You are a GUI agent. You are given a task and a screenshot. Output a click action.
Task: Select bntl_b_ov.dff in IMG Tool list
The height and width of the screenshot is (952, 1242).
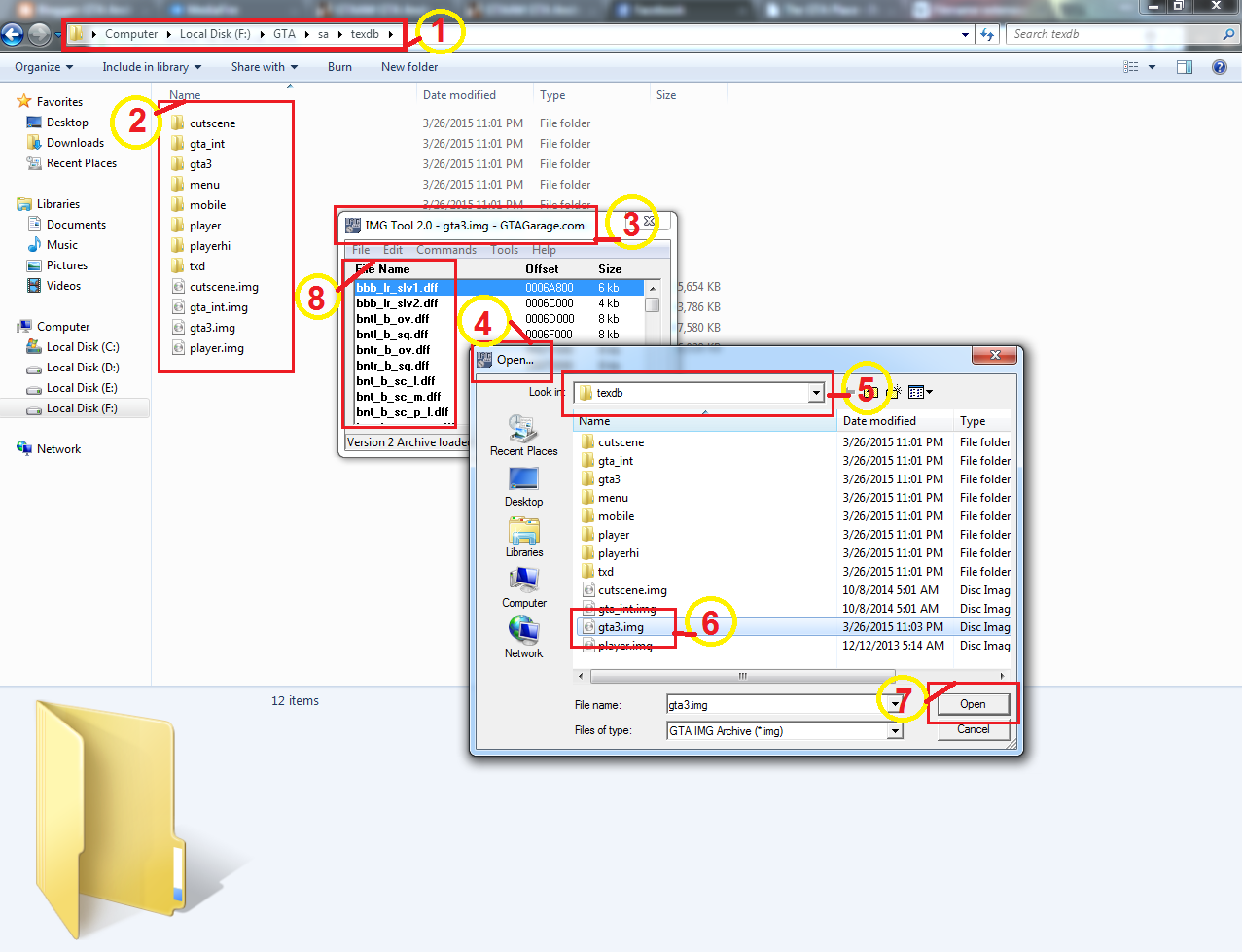[392, 319]
